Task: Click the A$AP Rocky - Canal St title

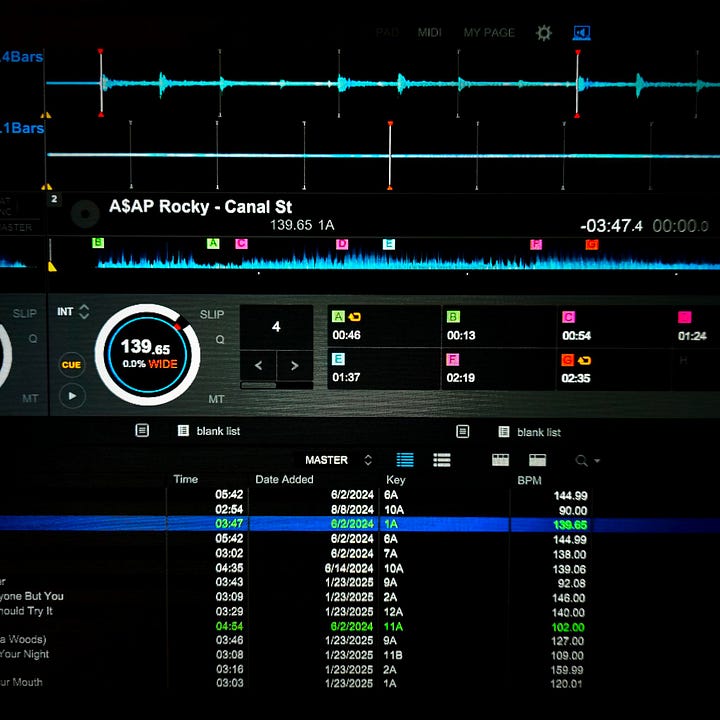Action: [200, 207]
